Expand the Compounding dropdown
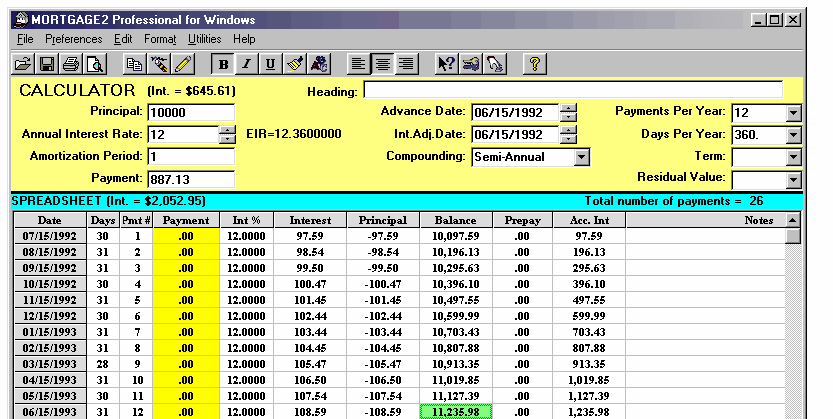The height and width of the screenshot is (419, 833). pos(582,157)
